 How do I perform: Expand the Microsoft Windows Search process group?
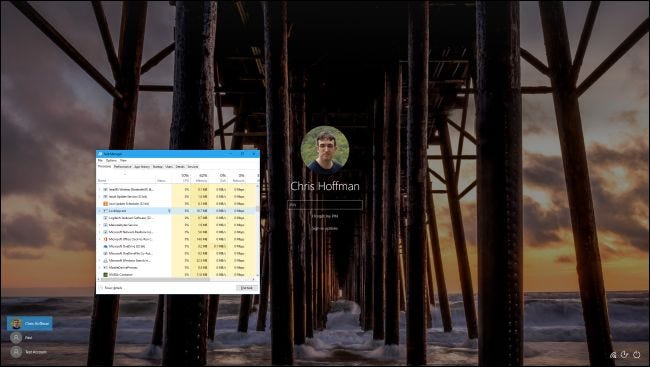(x=99, y=260)
